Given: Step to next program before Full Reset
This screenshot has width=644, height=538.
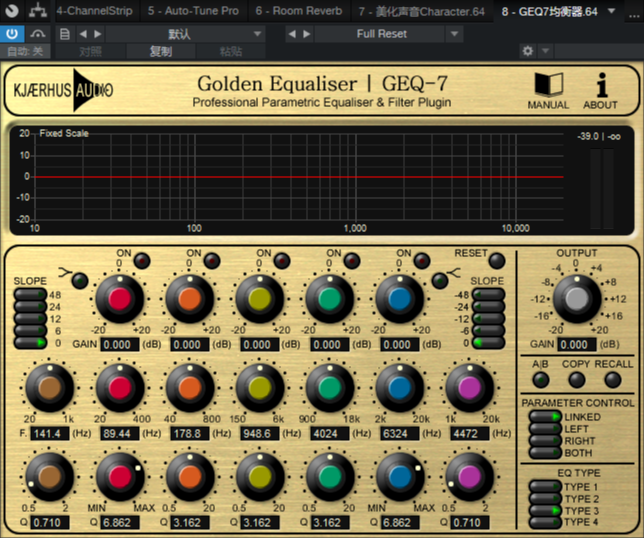Looking at the screenshot, I should point(306,34).
